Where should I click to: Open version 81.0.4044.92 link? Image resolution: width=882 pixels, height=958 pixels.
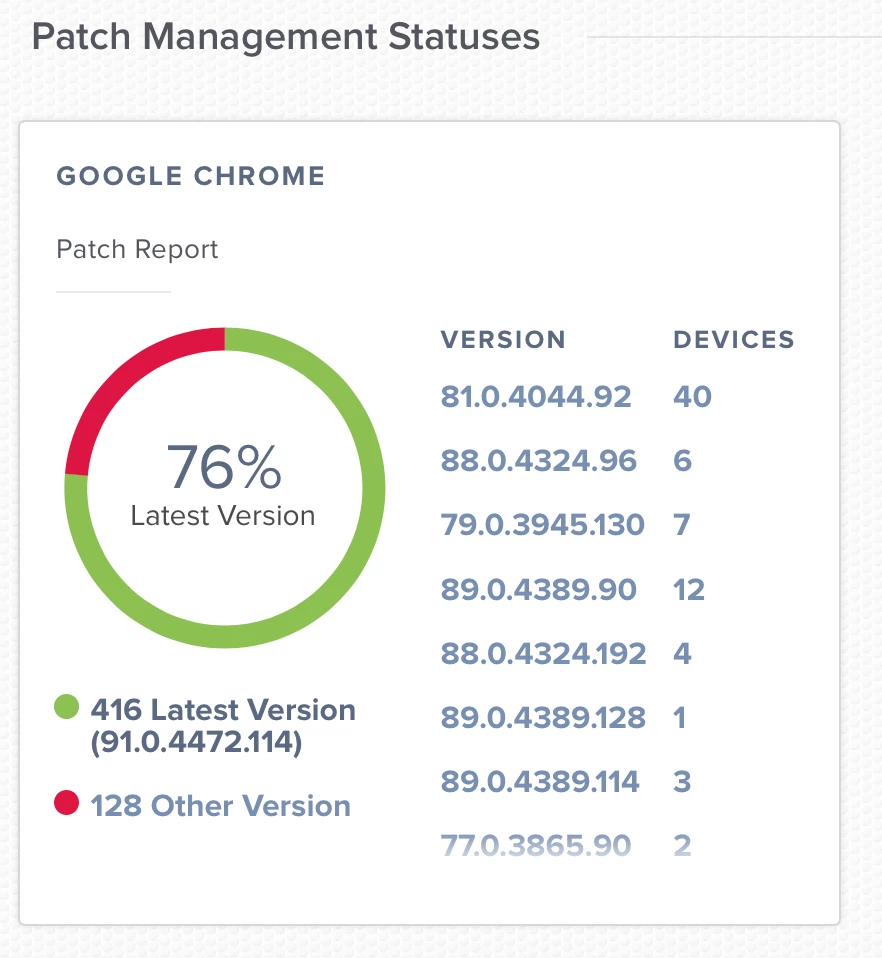[x=536, y=397]
